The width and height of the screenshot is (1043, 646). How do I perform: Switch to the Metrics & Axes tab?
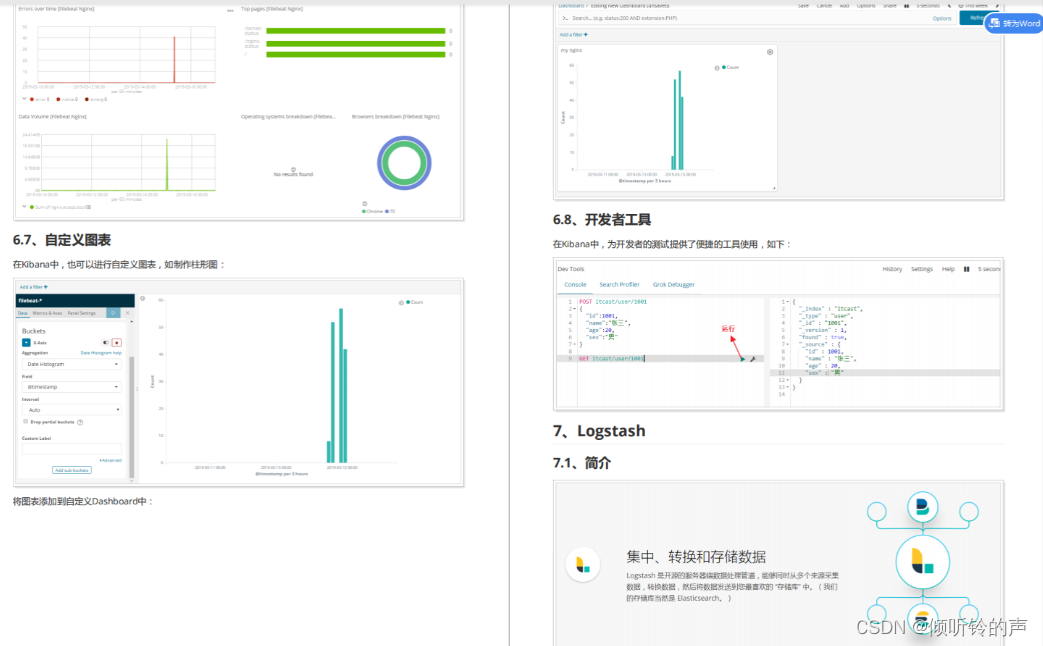coord(47,313)
